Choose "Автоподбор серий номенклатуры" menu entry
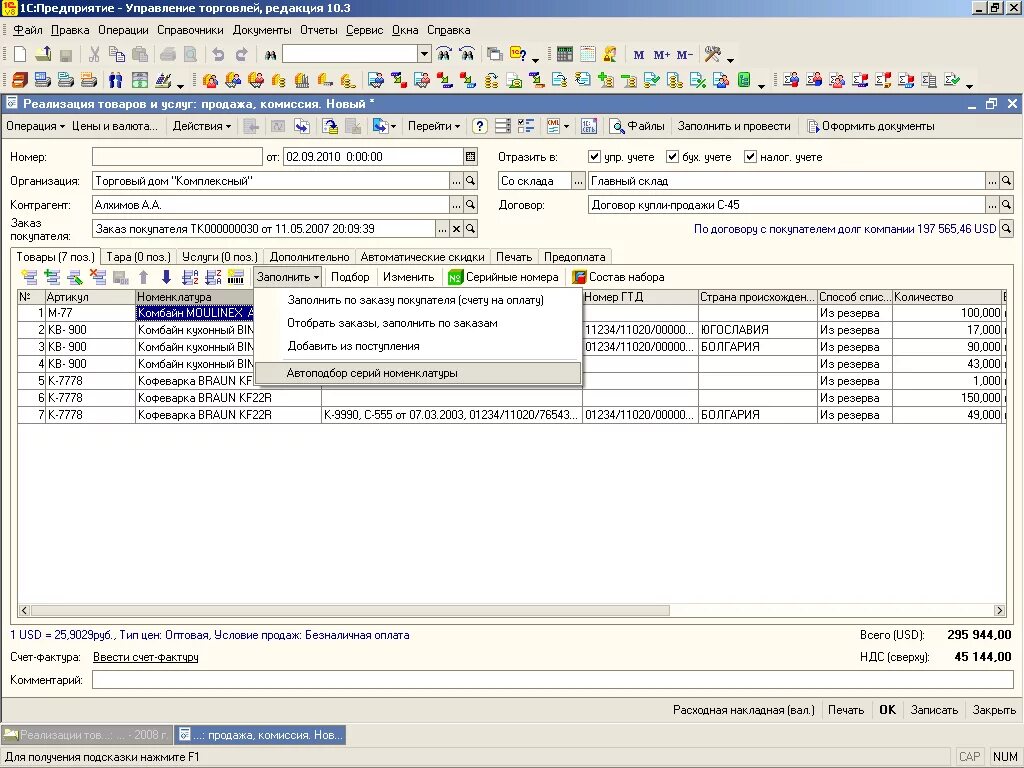This screenshot has height=768, width=1024. tap(417, 374)
